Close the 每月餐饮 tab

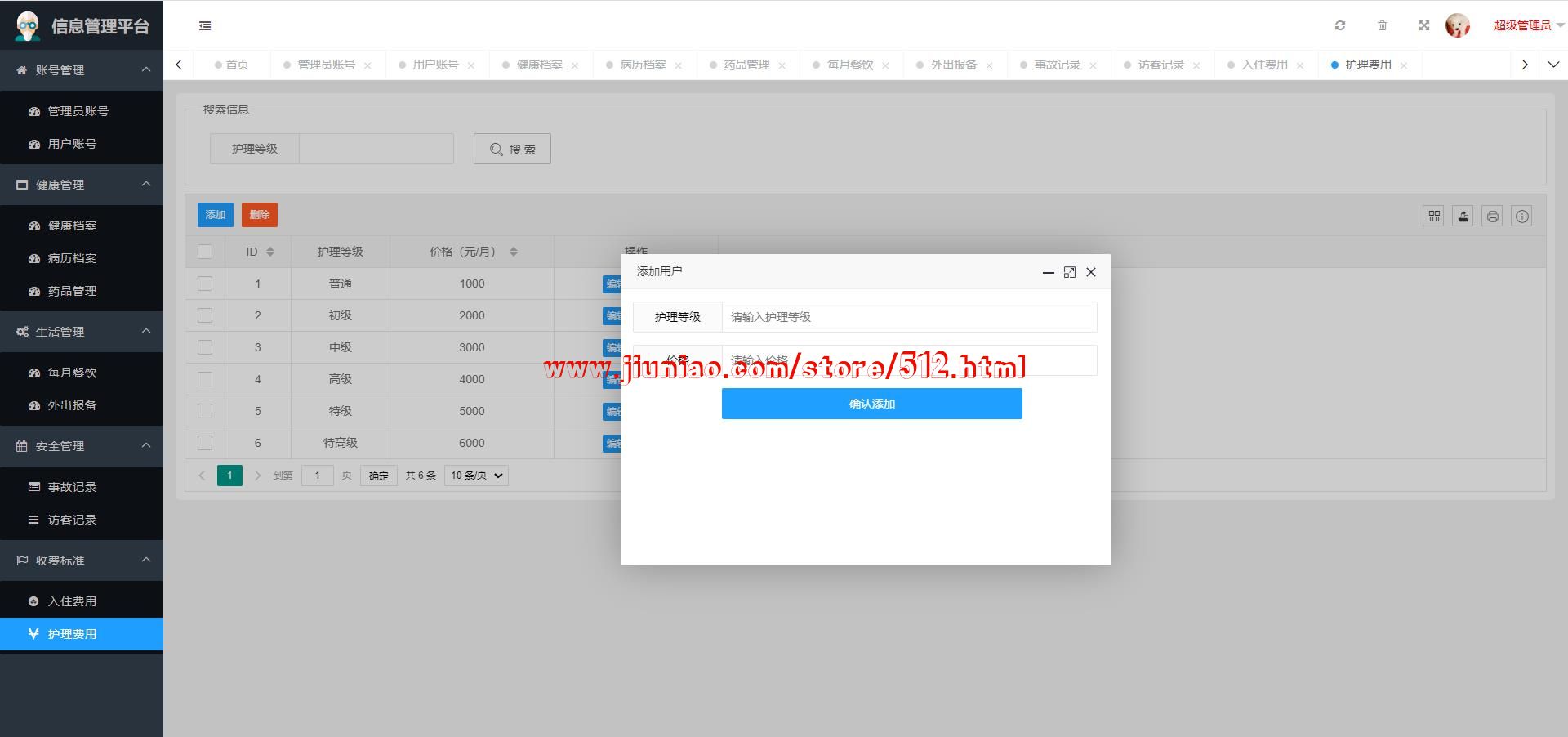pos(885,65)
